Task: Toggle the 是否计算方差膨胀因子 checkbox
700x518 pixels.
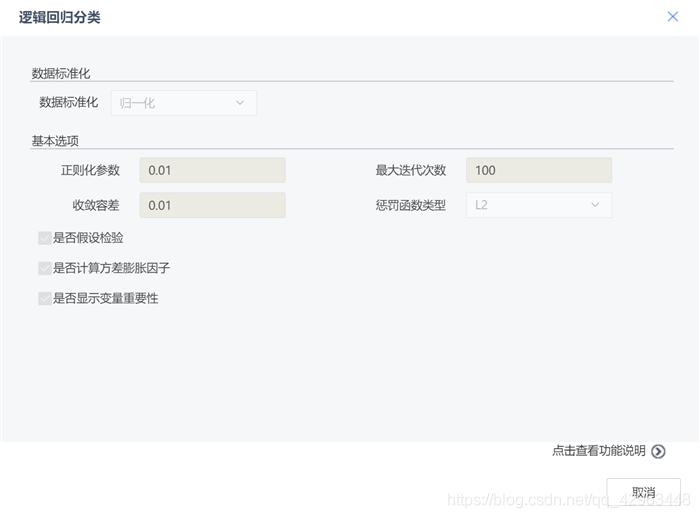Action: pos(45,268)
